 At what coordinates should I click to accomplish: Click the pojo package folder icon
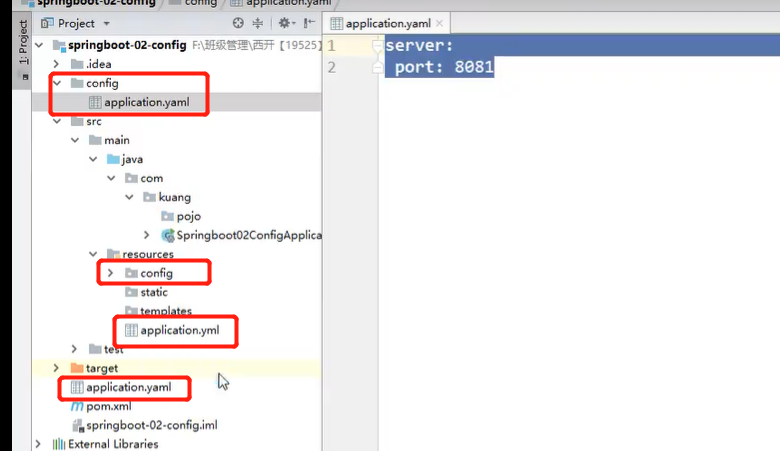click(x=168, y=216)
